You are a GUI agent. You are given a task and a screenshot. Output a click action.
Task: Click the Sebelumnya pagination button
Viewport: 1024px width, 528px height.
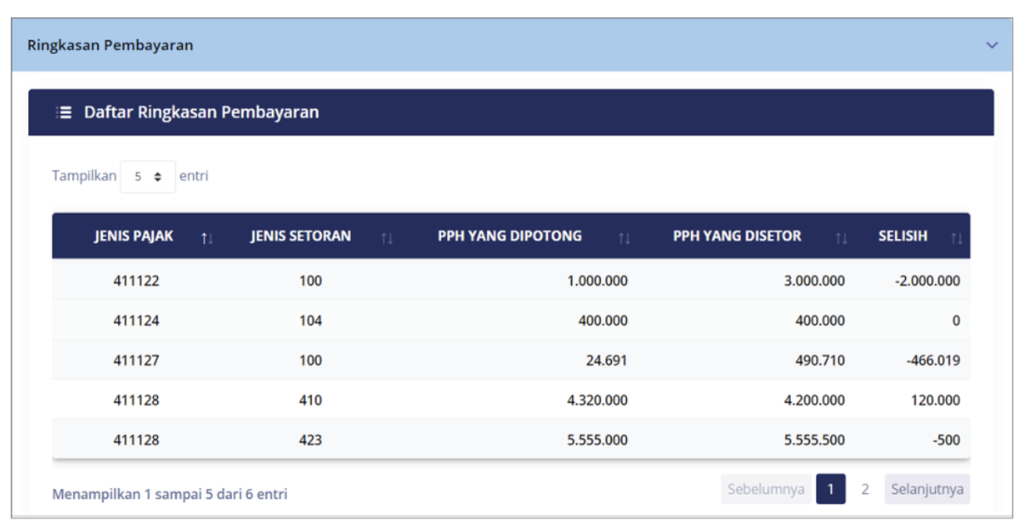766,489
